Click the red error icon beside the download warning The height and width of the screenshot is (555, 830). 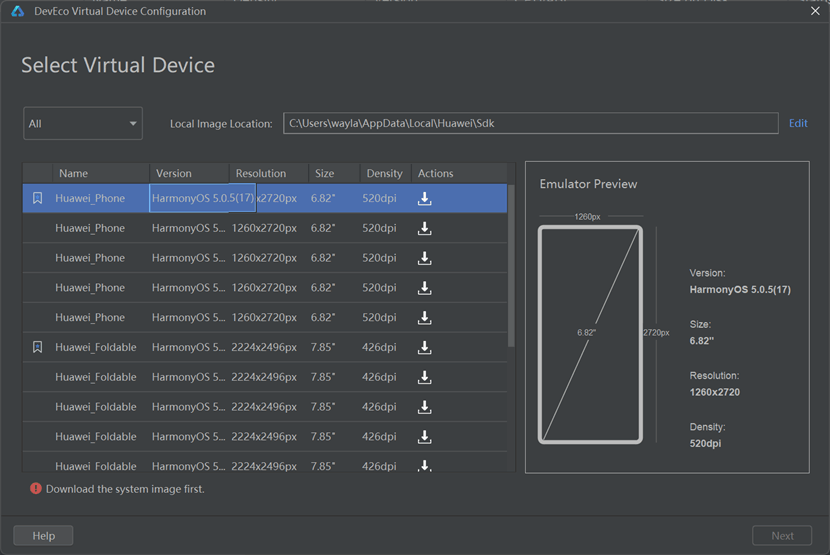click(x=35, y=488)
